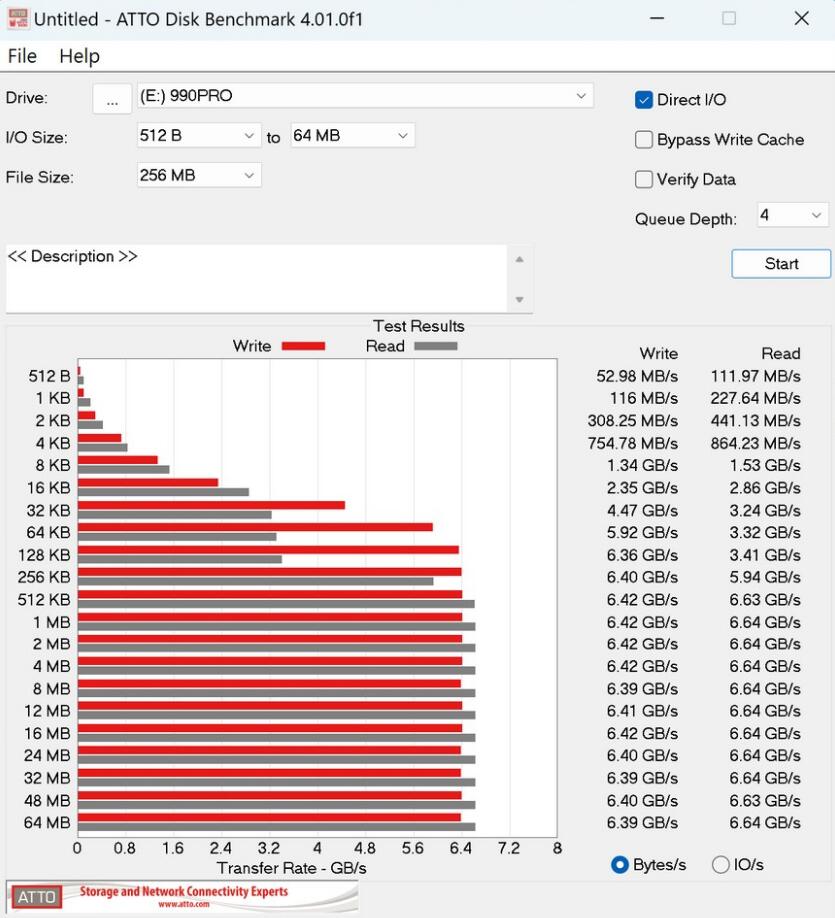Start the benchmark with the Start button
835x918 pixels.
pyautogui.click(x=781, y=263)
